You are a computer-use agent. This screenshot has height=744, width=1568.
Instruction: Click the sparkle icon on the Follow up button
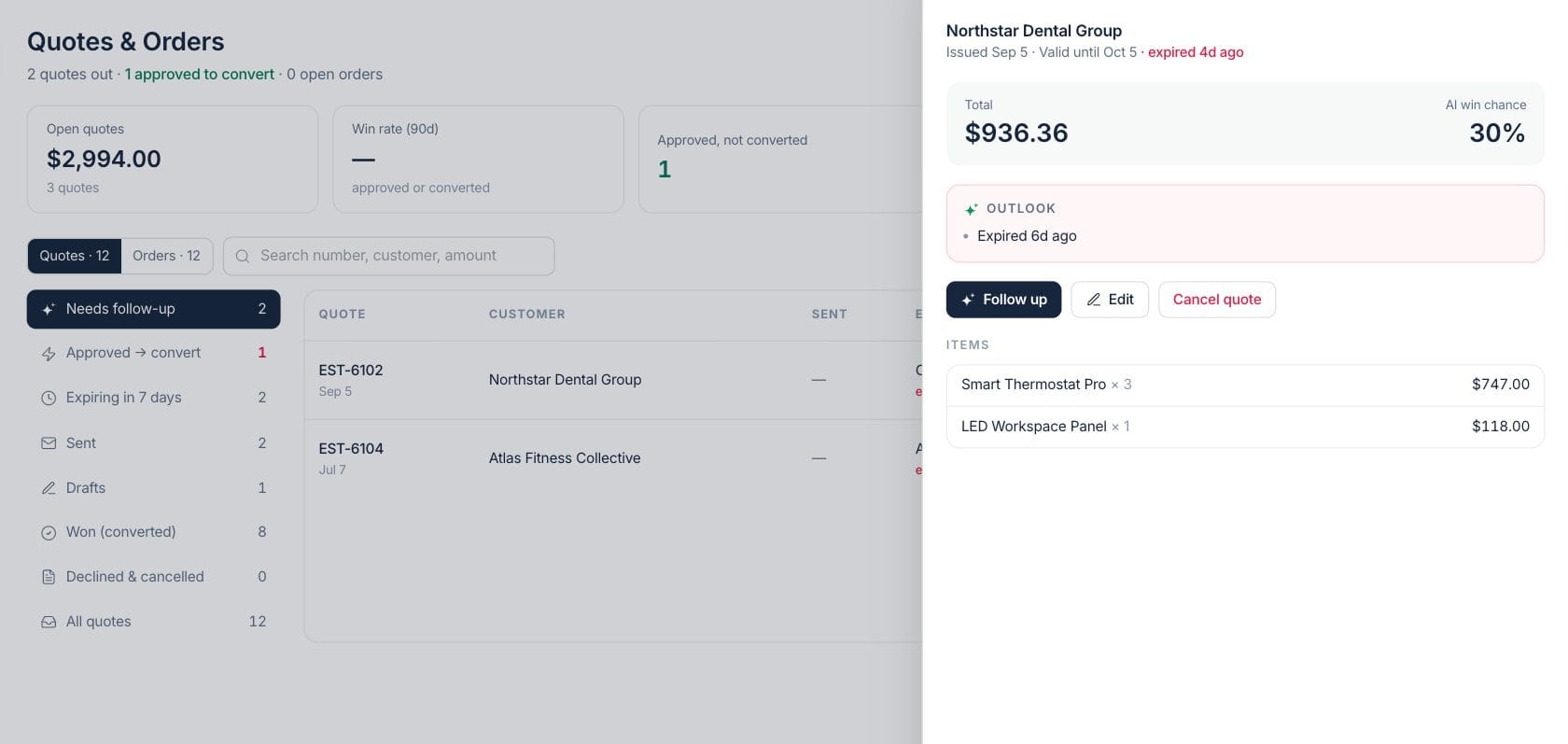tap(968, 300)
